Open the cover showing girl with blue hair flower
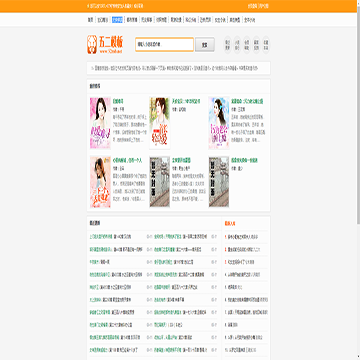360x360 pixels. (219, 123)
